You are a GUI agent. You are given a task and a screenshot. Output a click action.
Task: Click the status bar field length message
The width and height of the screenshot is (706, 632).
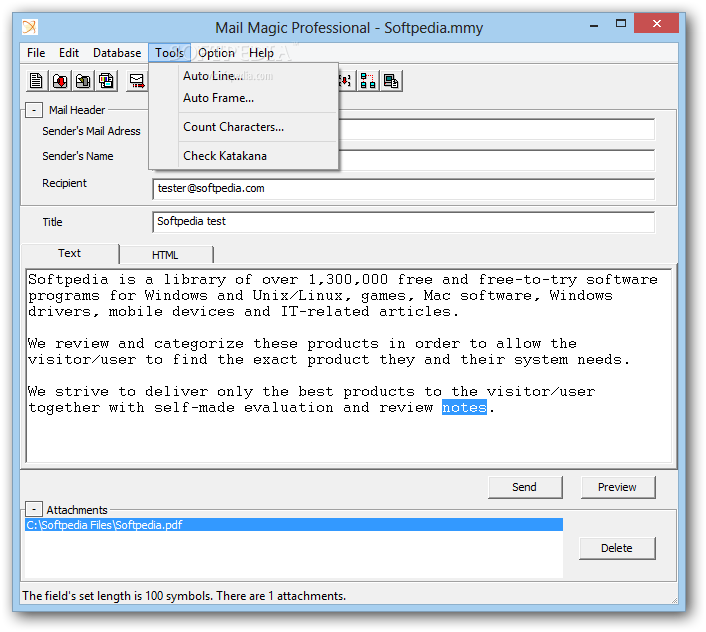coord(184,596)
